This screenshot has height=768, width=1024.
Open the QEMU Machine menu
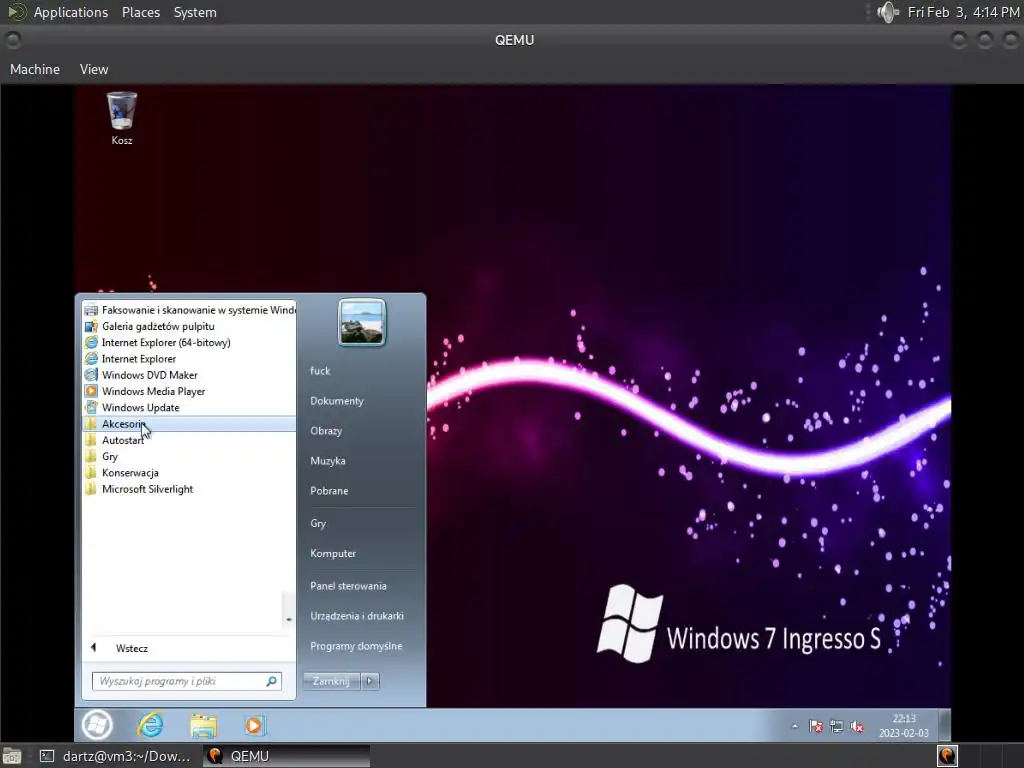[x=35, y=69]
